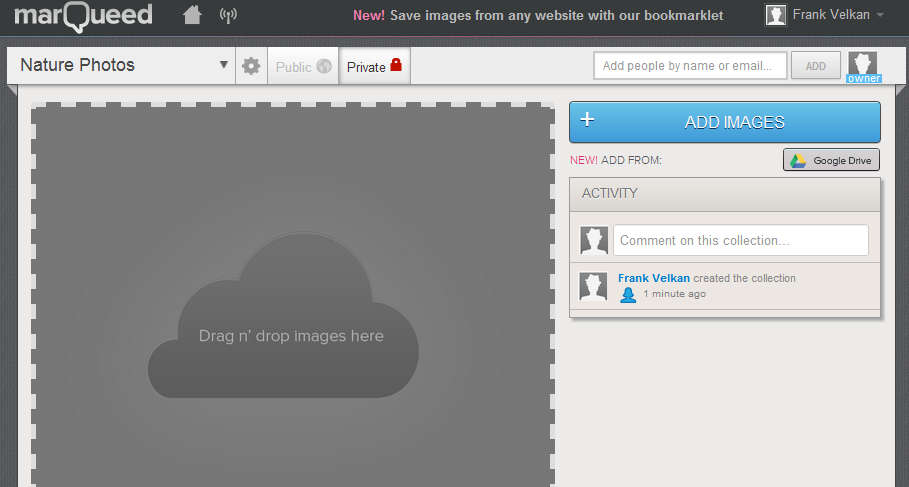
Task: Click the marQueed logo
Action: click(x=83, y=15)
